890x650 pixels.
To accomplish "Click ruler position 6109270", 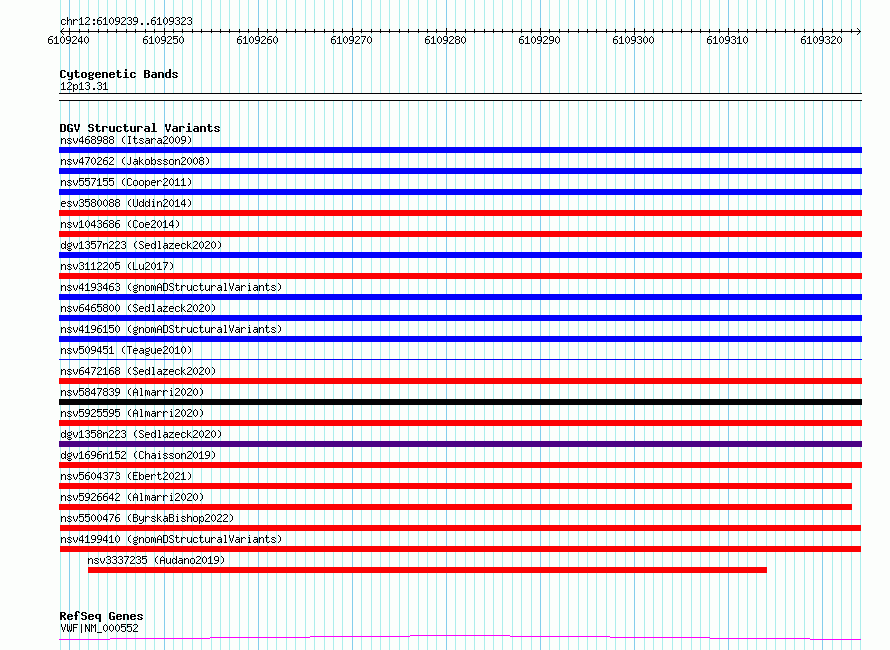I will pos(351,40).
